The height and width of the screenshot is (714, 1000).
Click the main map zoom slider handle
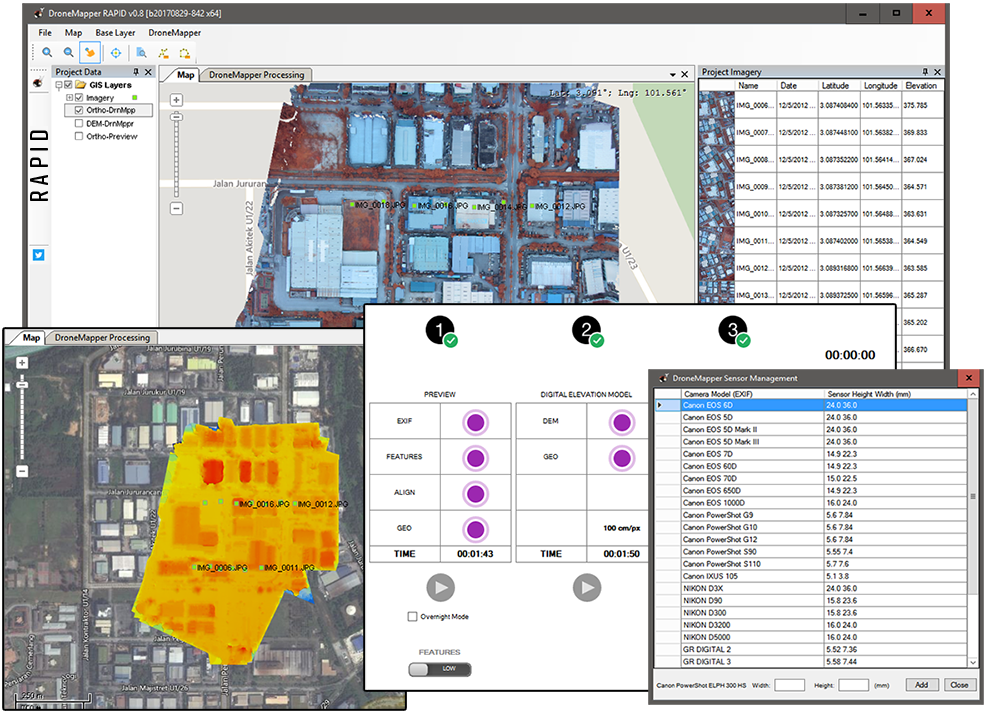pos(177,117)
